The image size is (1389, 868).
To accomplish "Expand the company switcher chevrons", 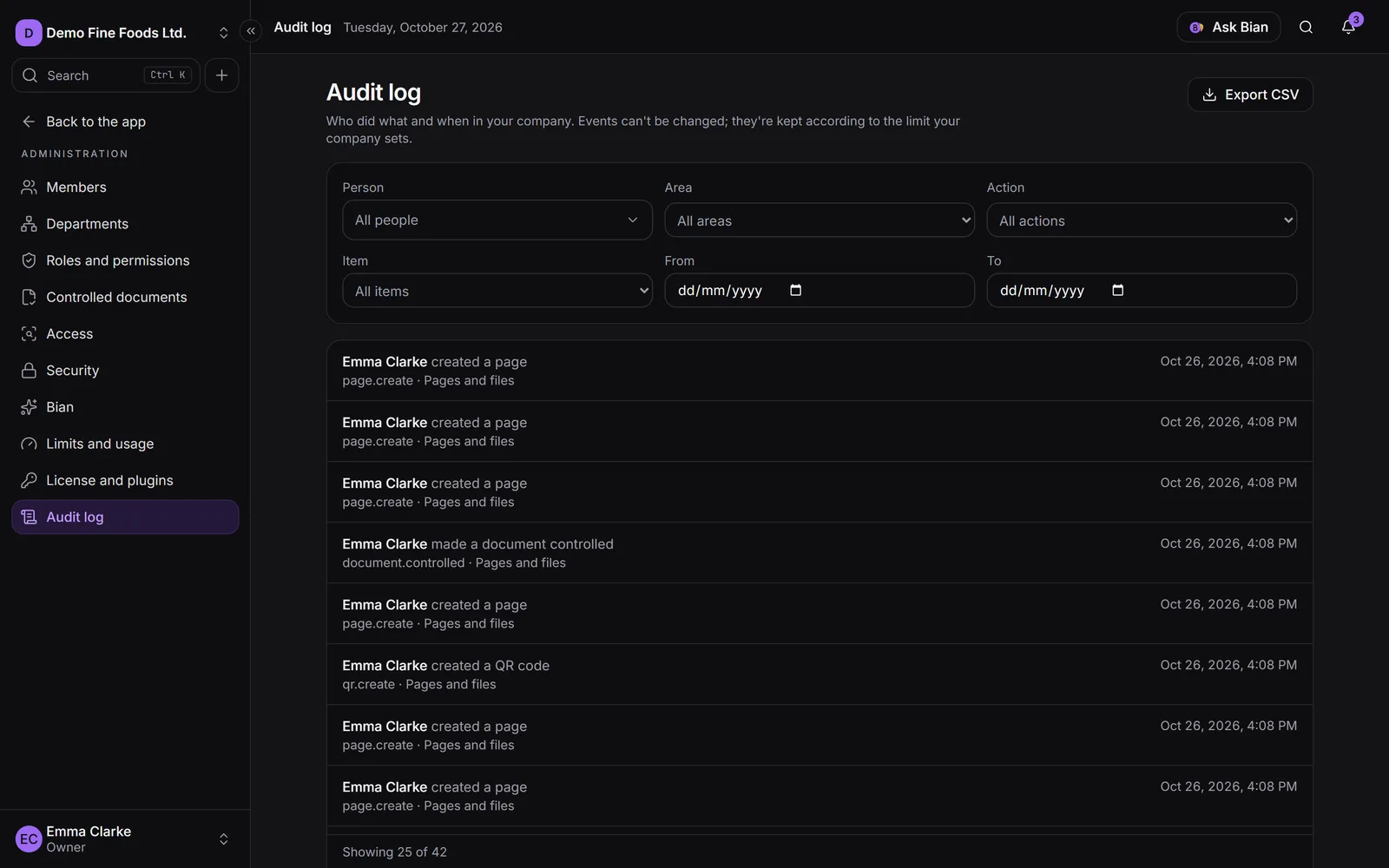I will [223, 33].
